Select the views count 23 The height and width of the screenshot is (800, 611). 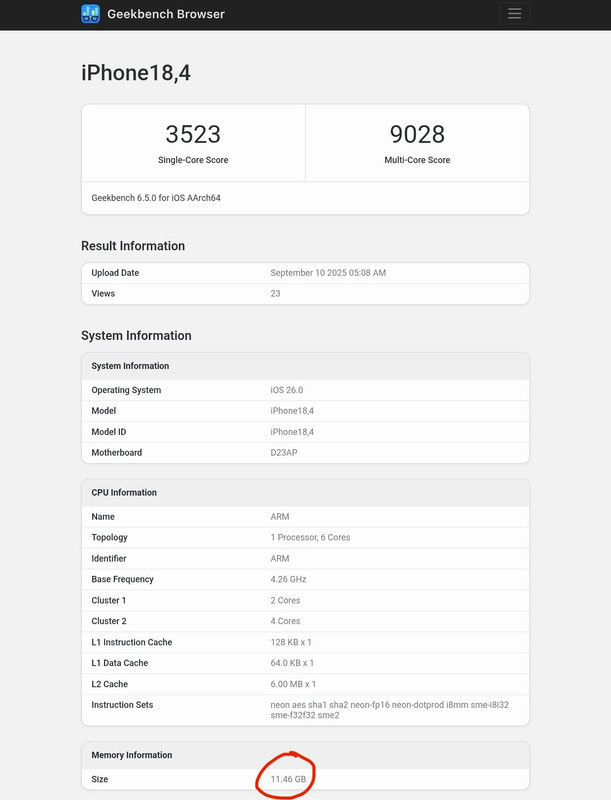[x=275, y=293]
